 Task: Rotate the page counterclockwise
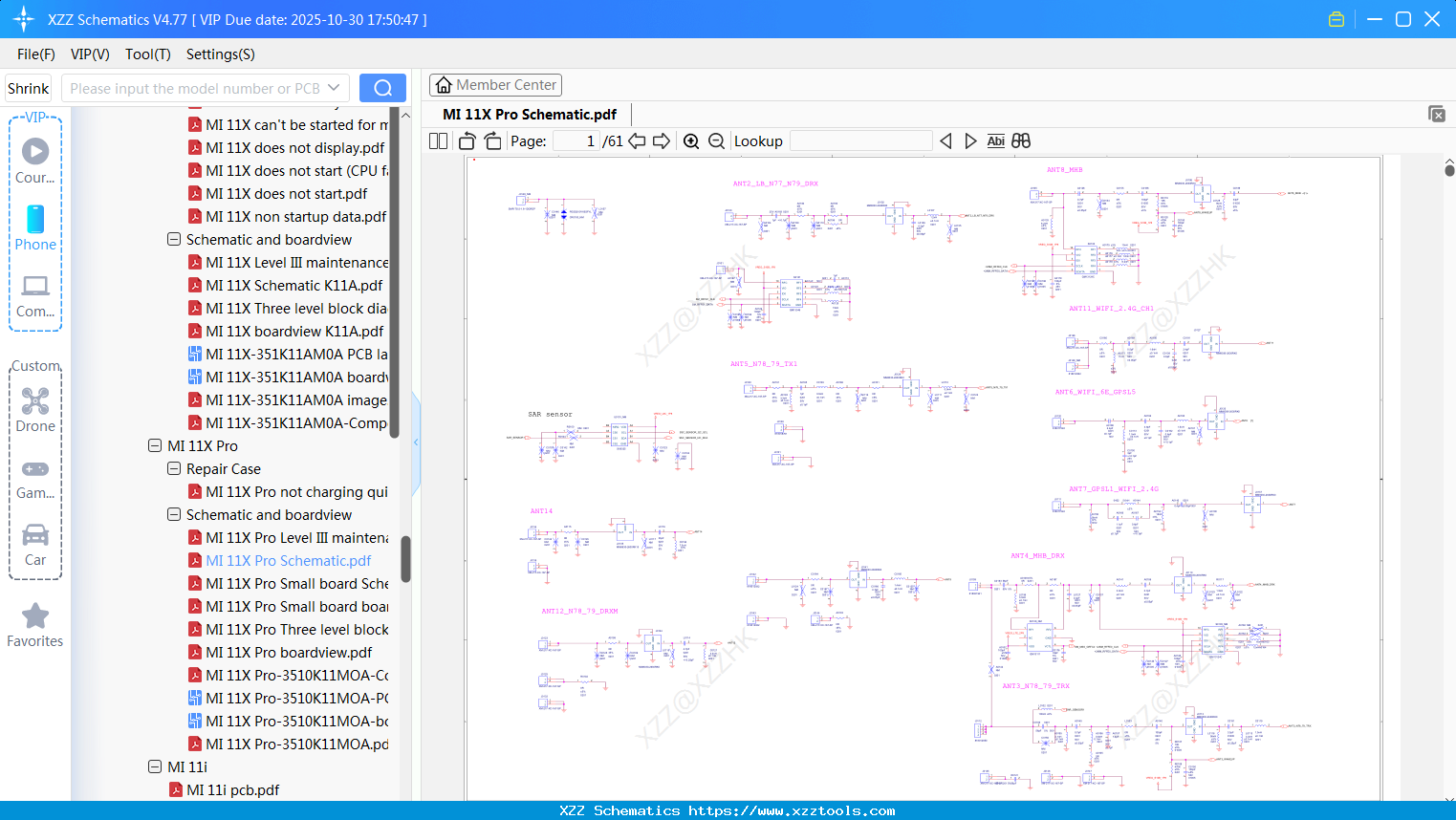tap(467, 141)
